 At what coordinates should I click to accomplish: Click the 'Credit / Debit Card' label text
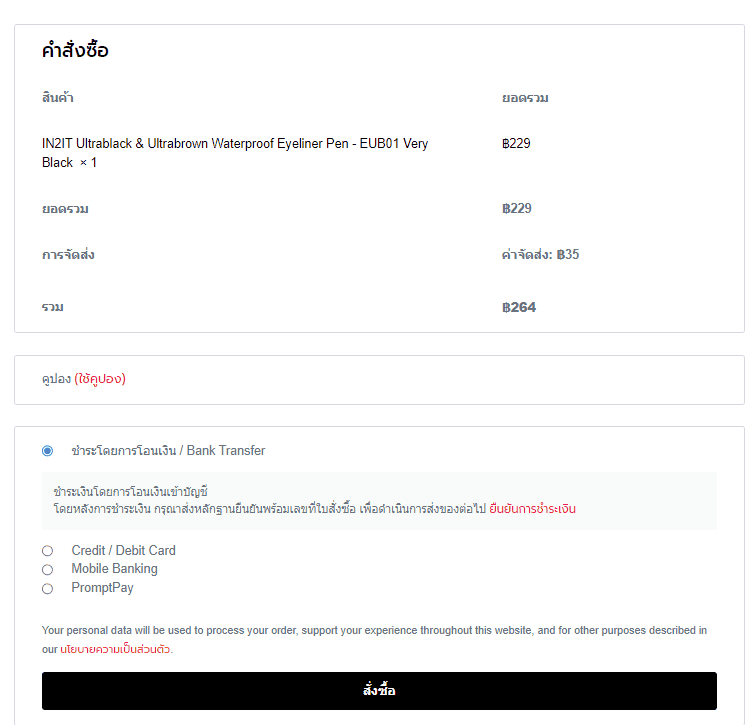[123, 551]
